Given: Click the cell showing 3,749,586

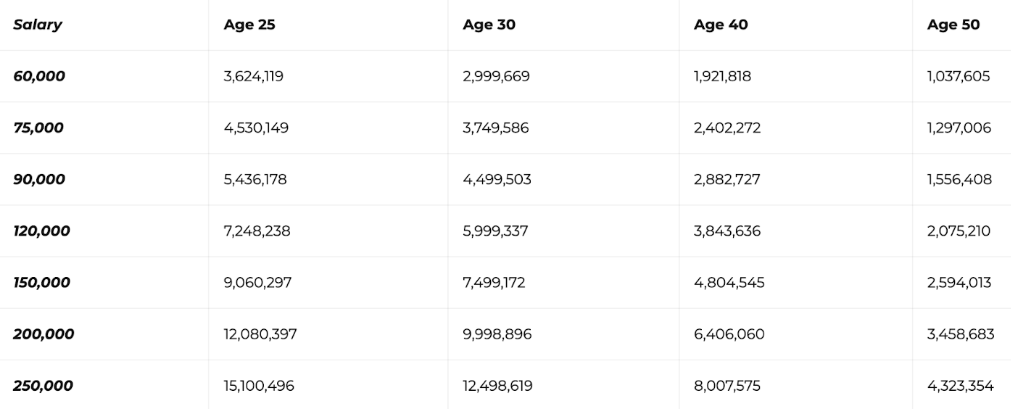Looking at the screenshot, I should tap(496, 128).
